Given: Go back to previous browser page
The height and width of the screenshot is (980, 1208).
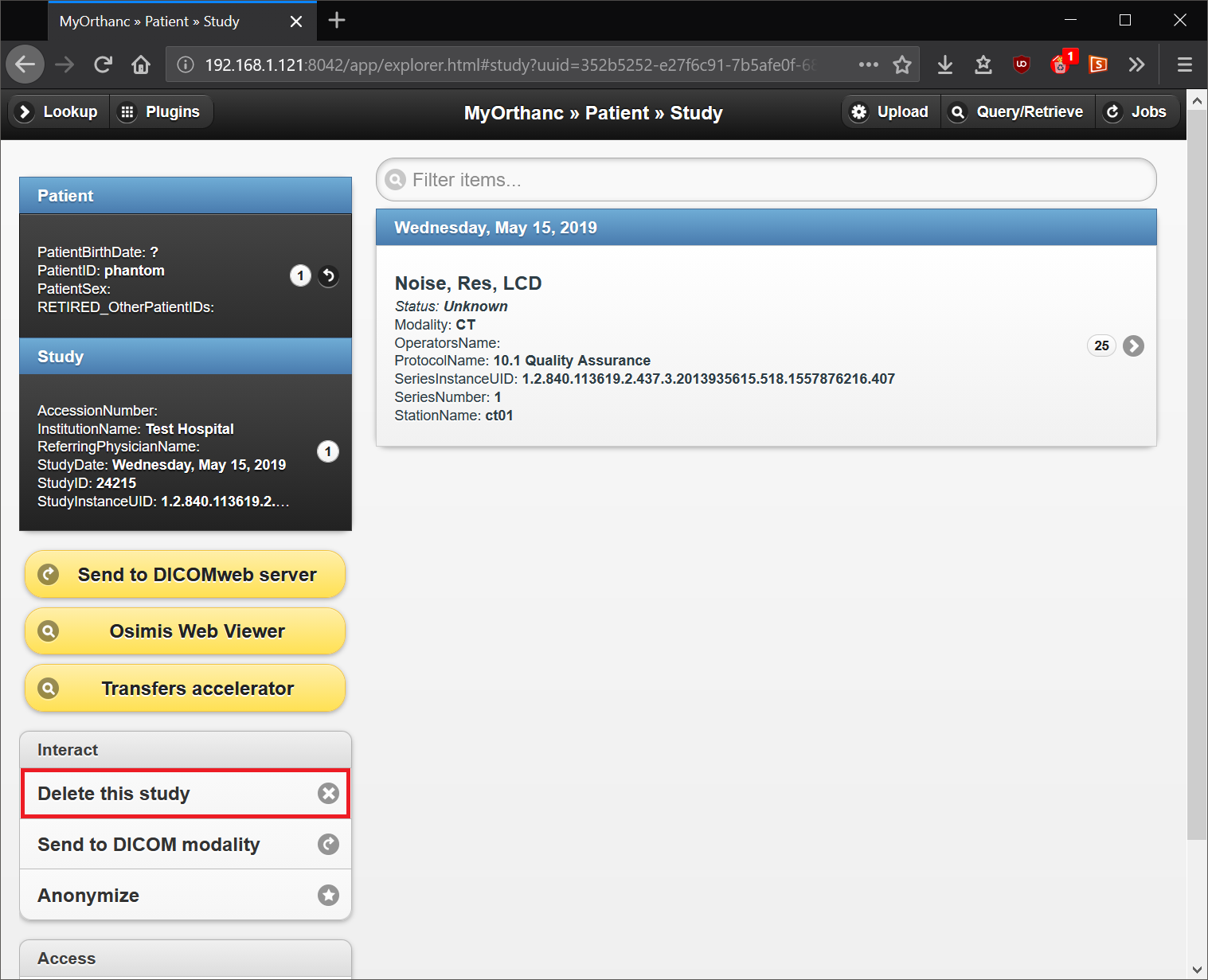Looking at the screenshot, I should (x=25, y=64).
